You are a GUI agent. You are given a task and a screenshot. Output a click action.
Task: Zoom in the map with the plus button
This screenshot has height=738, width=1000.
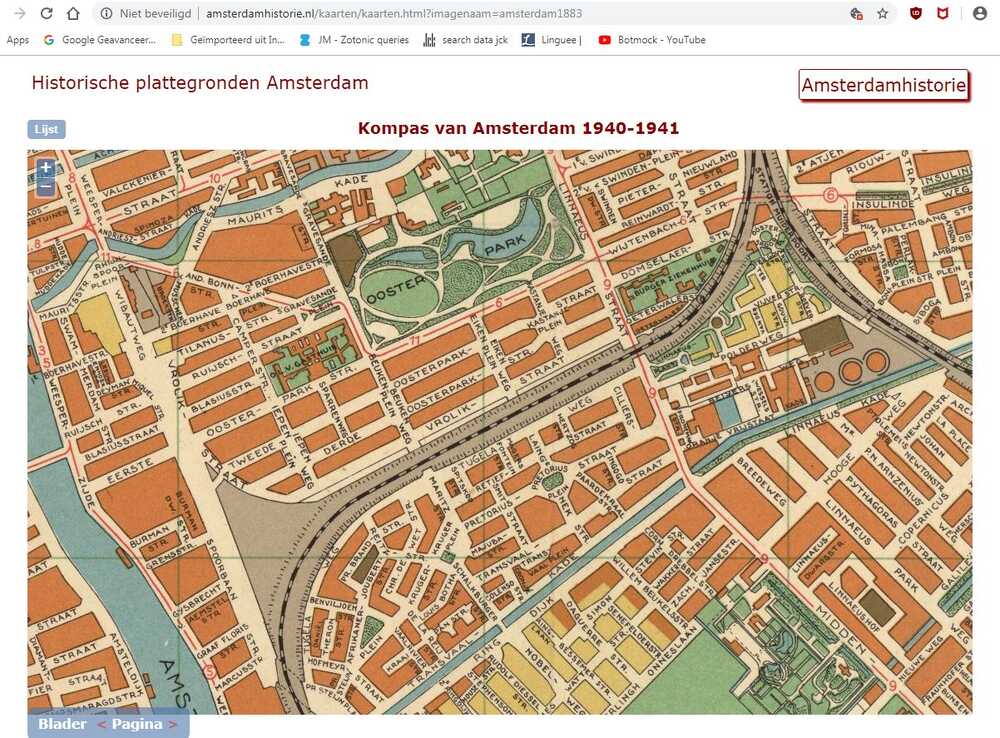coord(45,168)
